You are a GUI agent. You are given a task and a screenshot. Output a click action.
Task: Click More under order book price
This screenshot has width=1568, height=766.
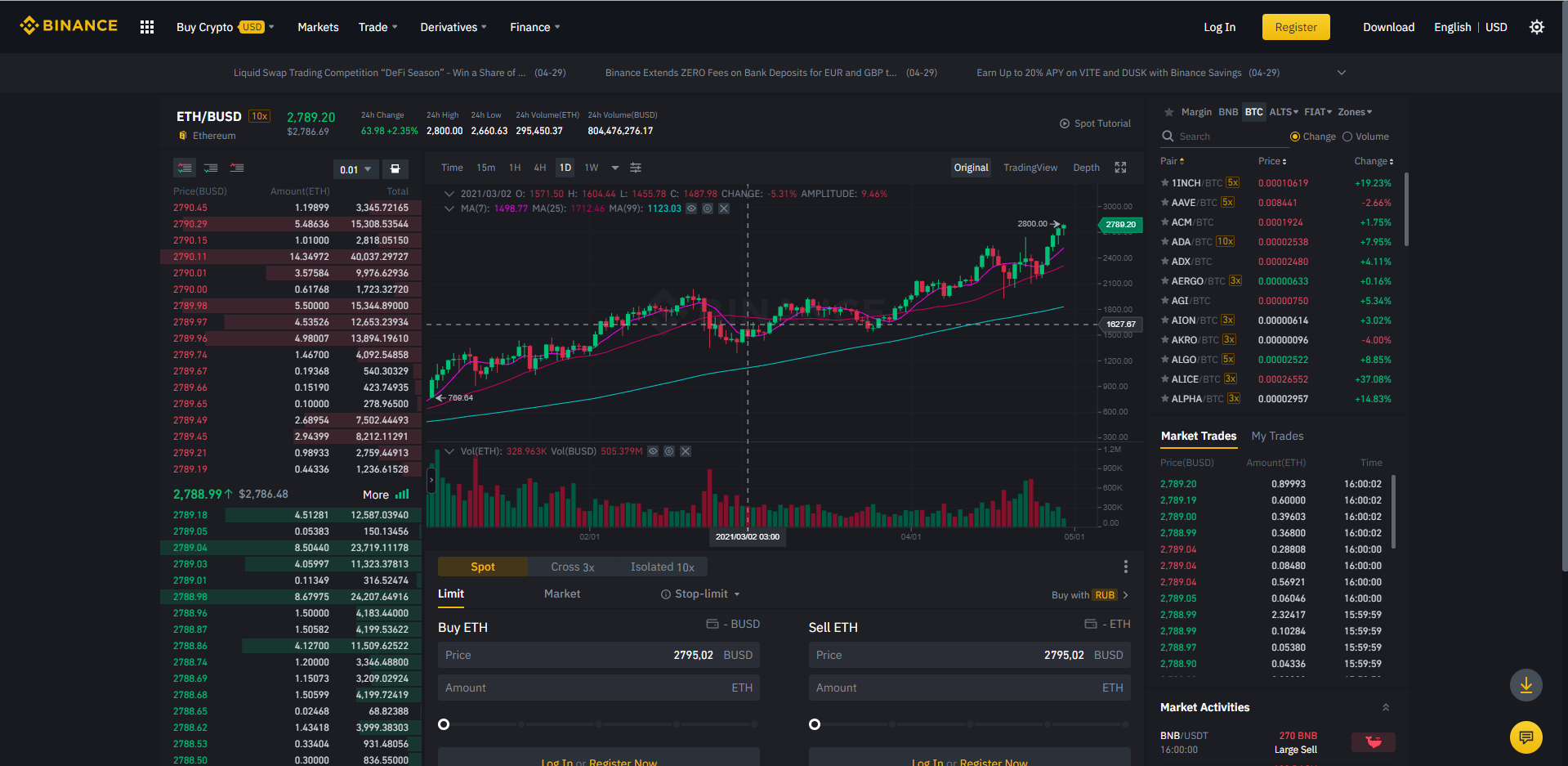376,495
